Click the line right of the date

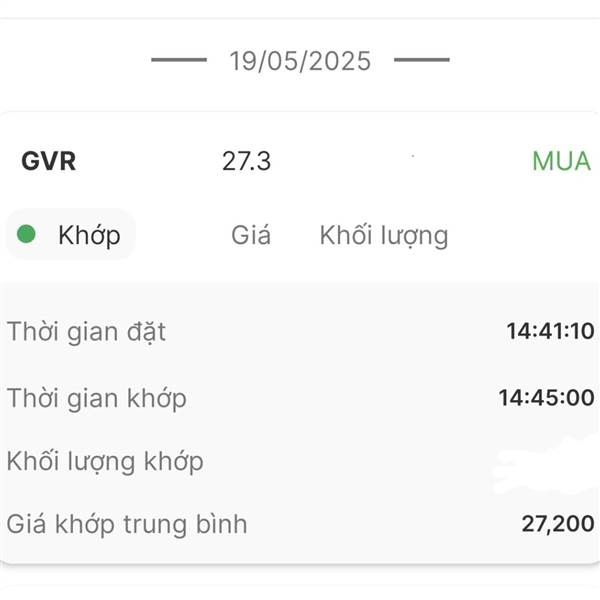coord(422,60)
